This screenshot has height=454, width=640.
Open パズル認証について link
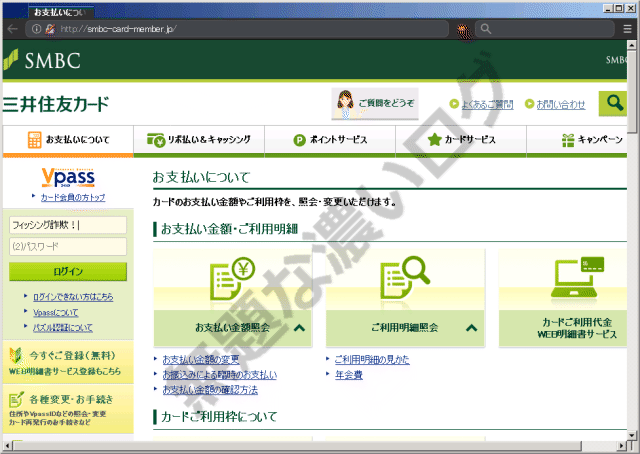[x=63, y=328]
